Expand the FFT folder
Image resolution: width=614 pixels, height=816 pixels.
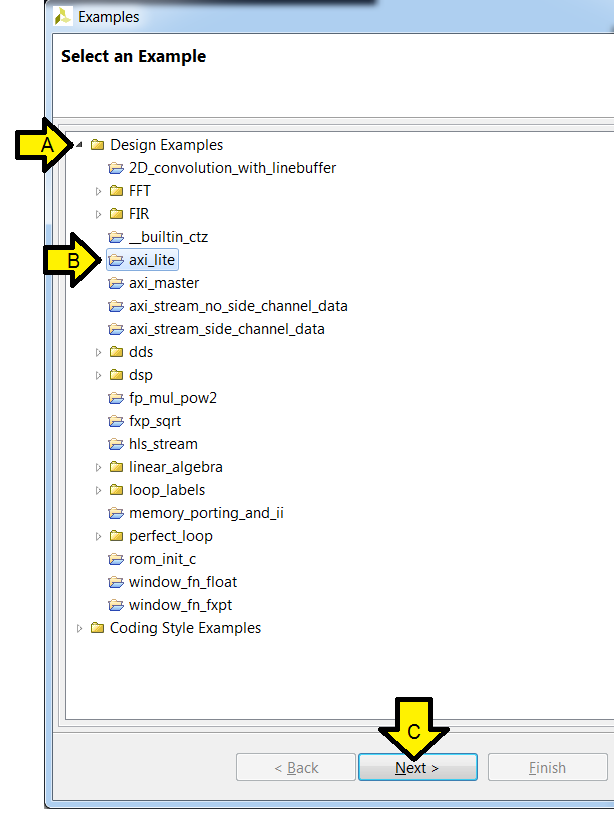98,191
